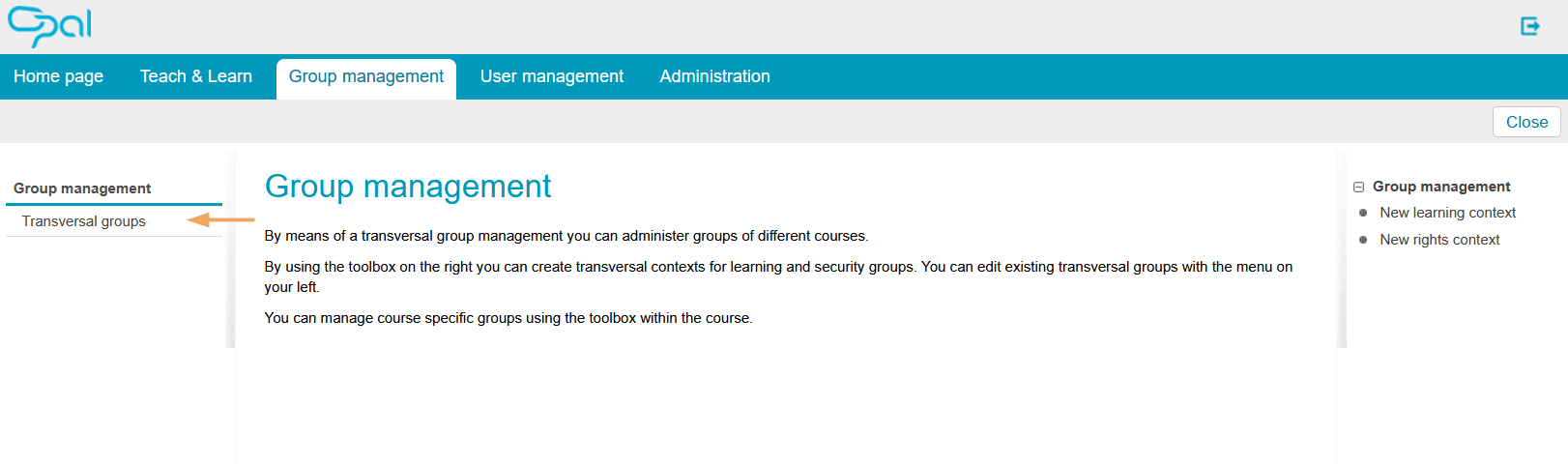Click the orange arrow beside Transversal groups
The height and width of the screenshot is (464, 1568).
click(x=220, y=220)
